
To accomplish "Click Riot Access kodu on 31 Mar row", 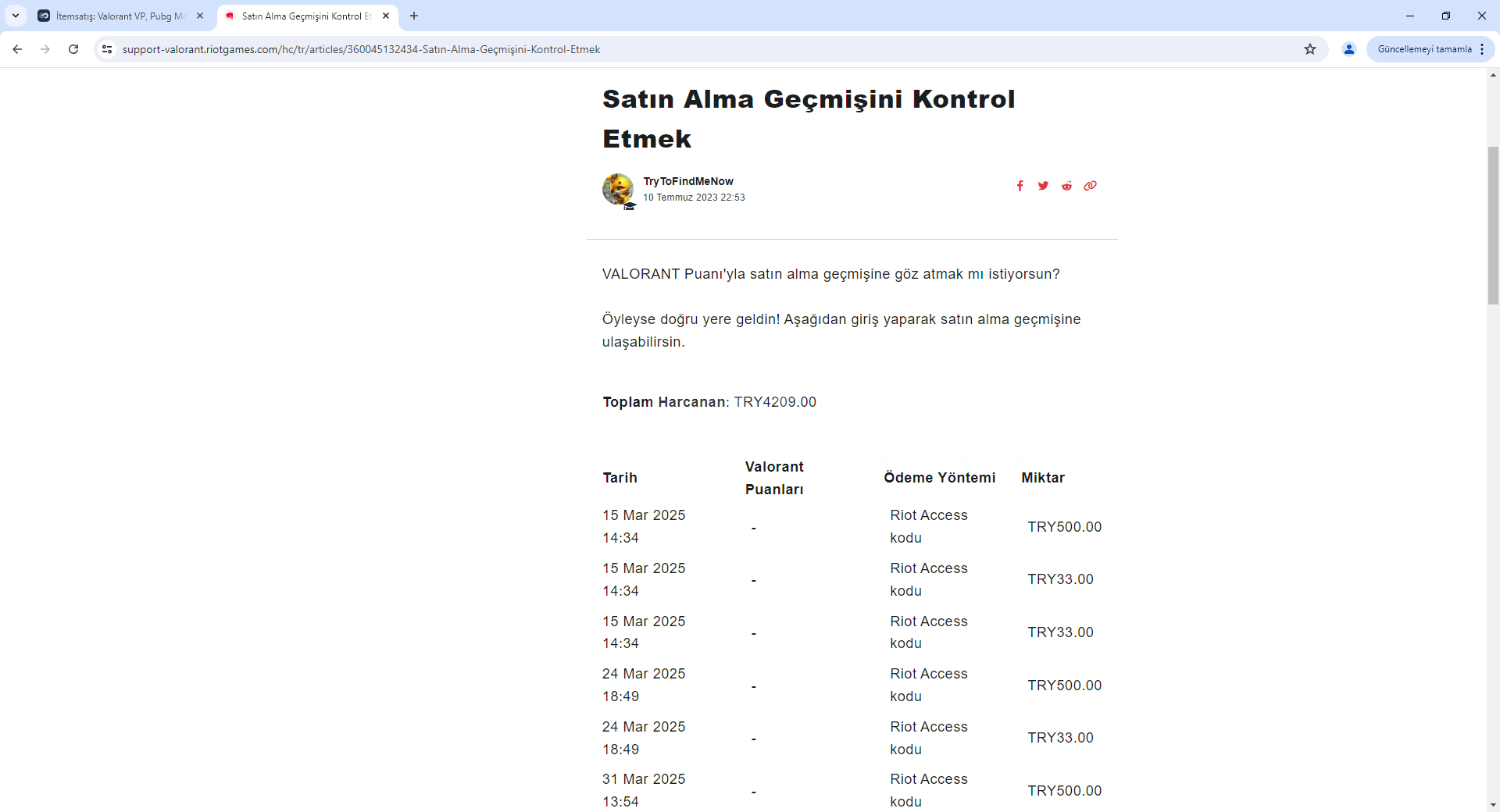I will (x=929, y=790).
